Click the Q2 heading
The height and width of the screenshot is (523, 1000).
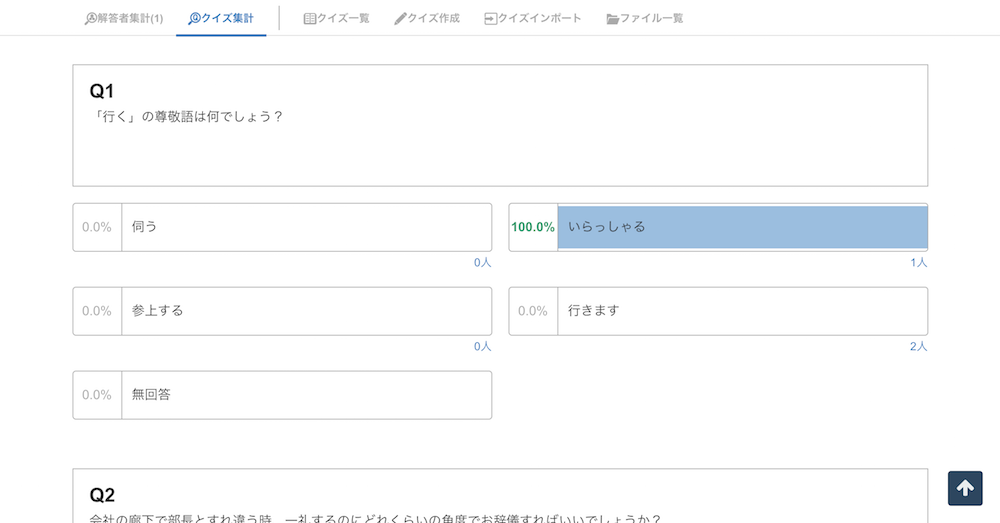[x=102, y=495]
